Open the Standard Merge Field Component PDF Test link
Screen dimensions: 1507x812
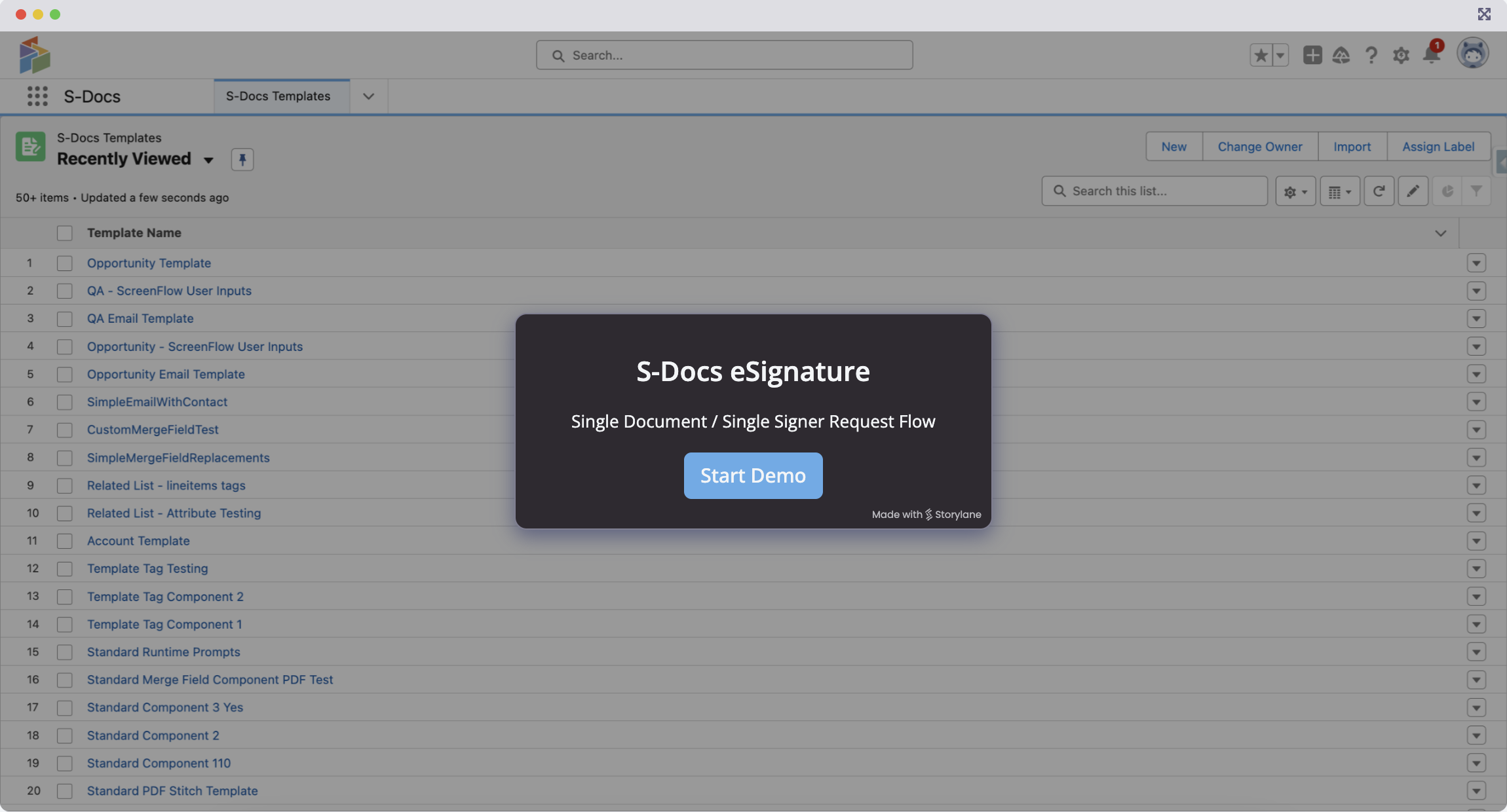coord(210,680)
